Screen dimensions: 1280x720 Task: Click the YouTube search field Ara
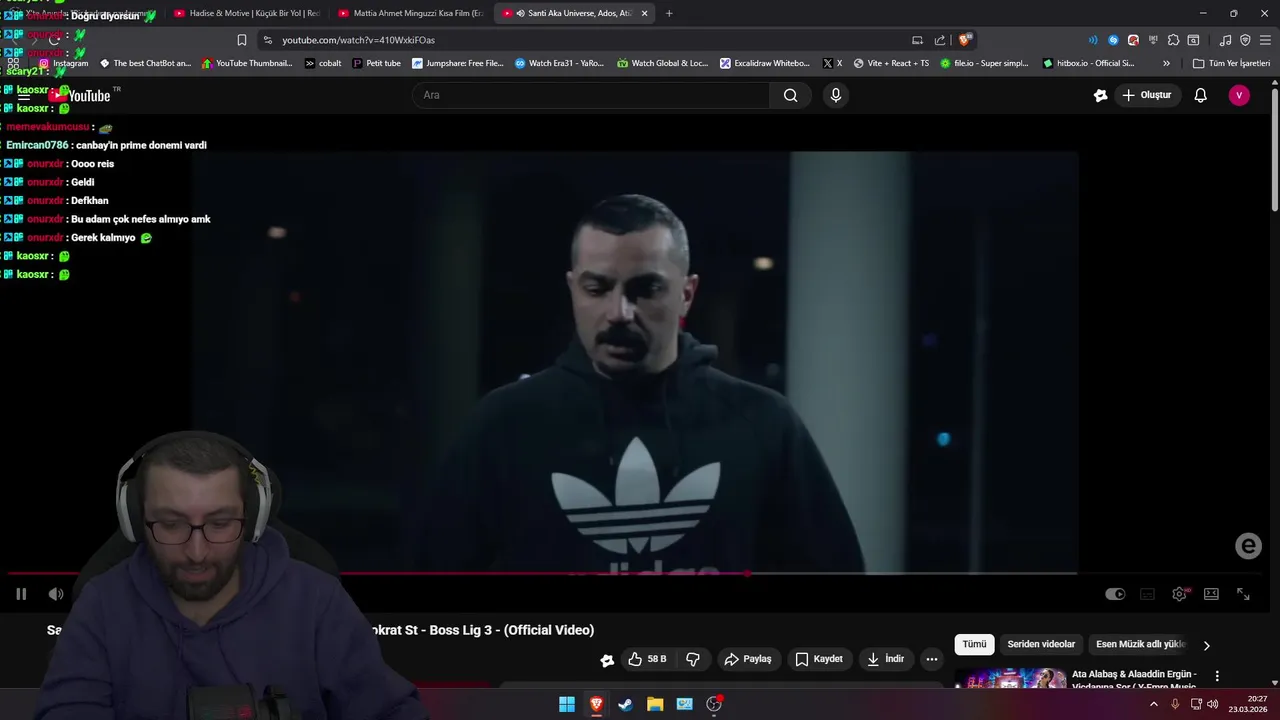591,95
